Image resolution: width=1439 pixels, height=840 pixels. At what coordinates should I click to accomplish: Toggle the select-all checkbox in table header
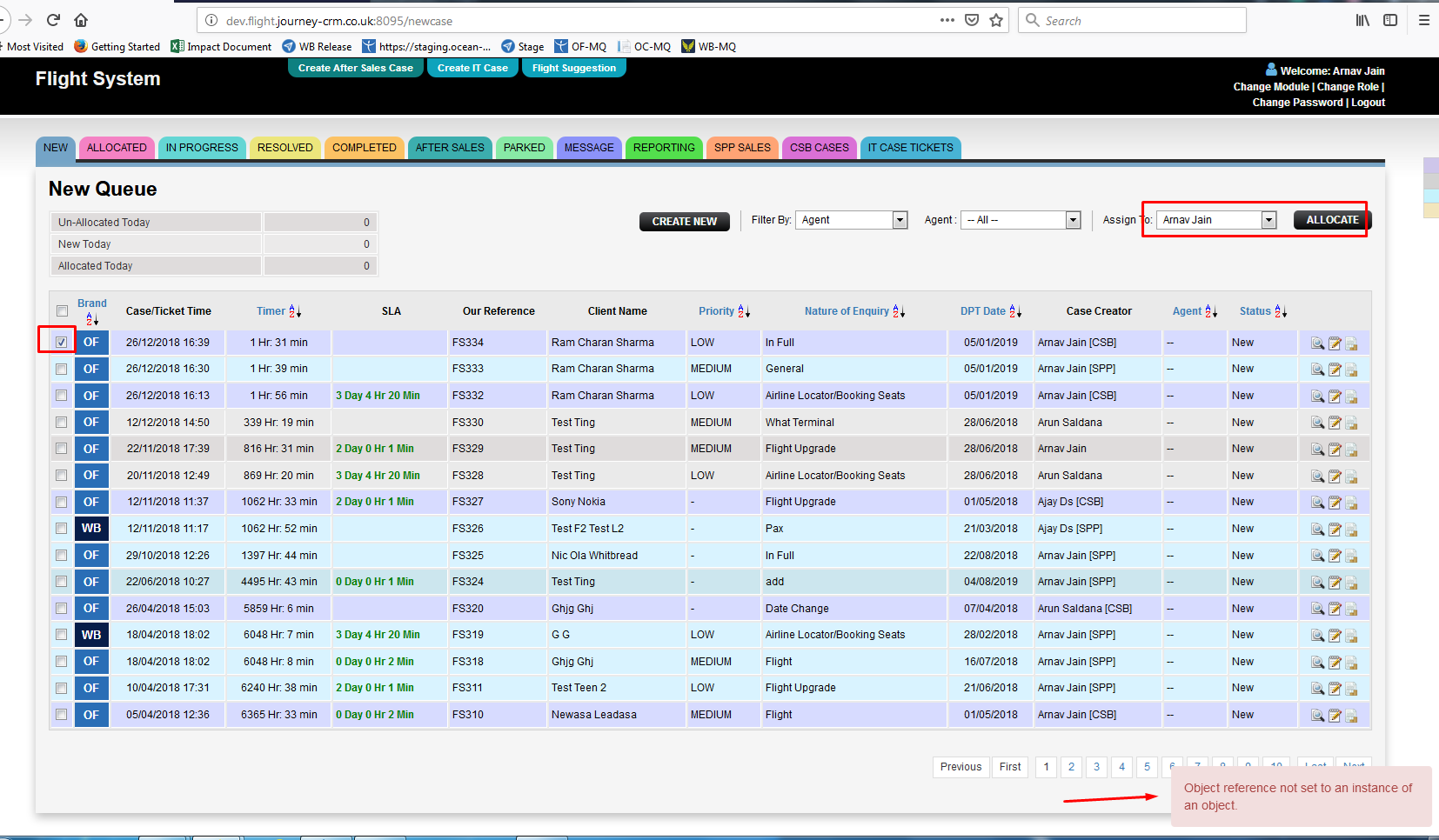click(62, 311)
